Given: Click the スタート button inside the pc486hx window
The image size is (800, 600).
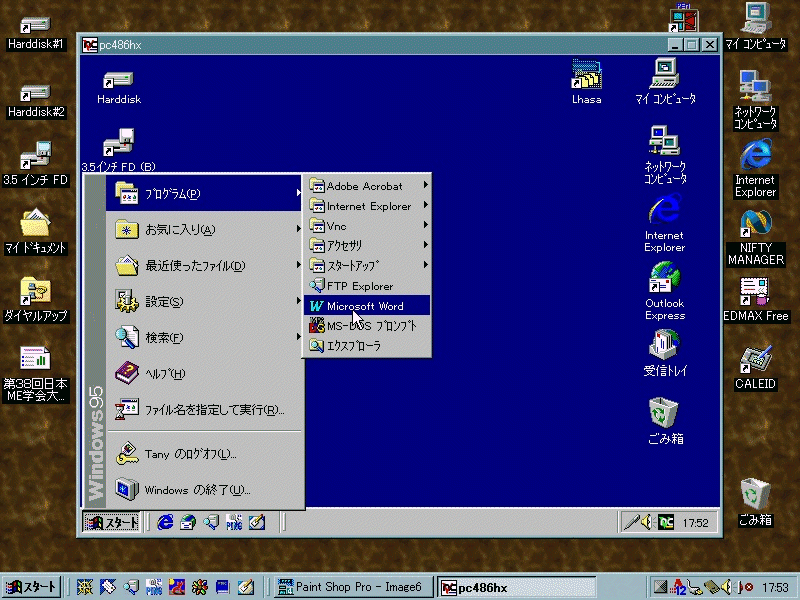Looking at the screenshot, I should (111, 522).
